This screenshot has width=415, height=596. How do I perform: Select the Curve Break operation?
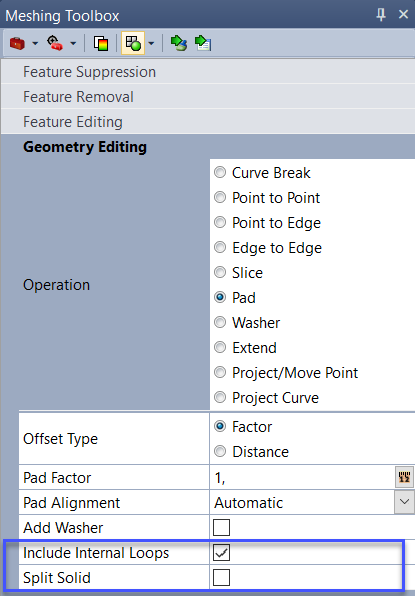tap(220, 173)
